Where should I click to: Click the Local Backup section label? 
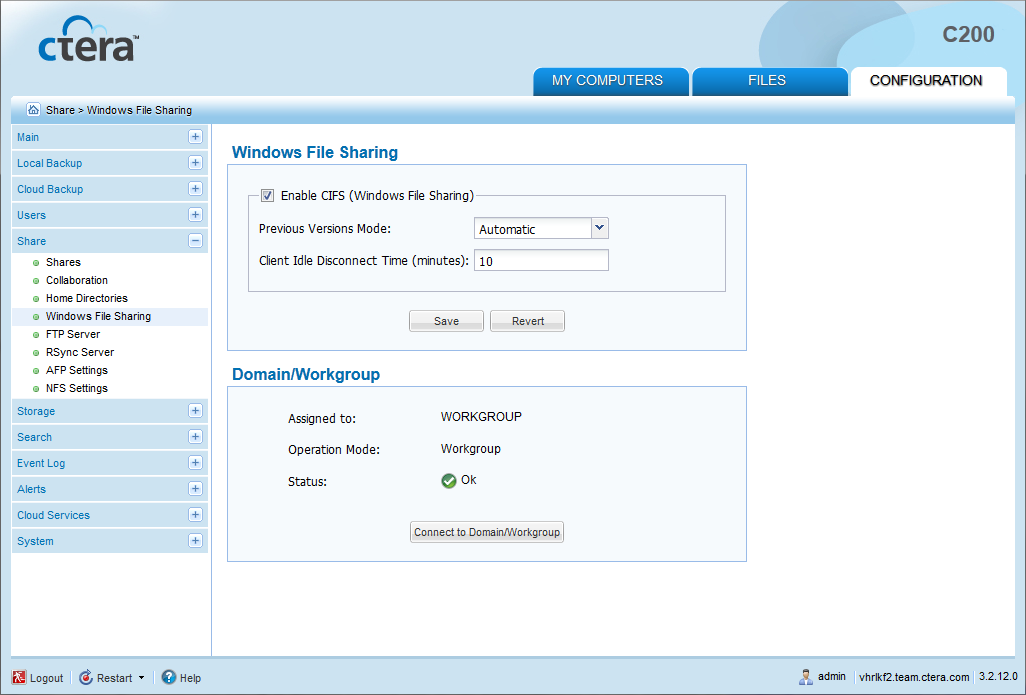click(x=50, y=163)
